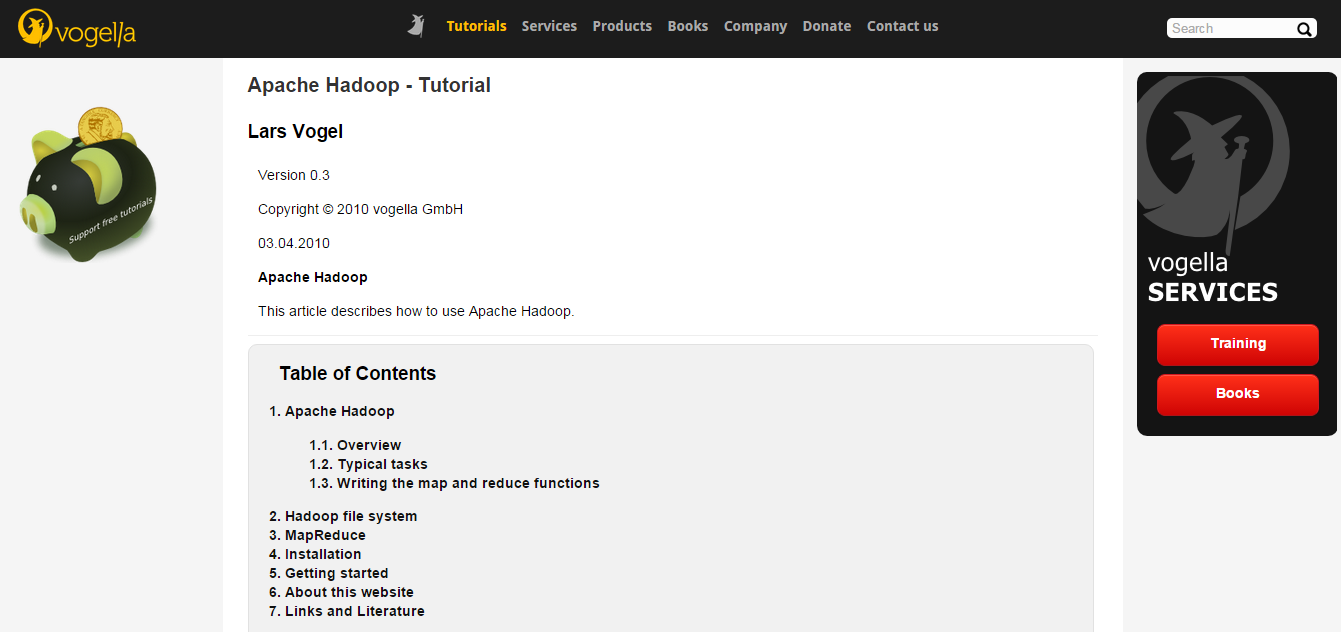
Task: Jump to 7. Links and Literature
Action: click(x=347, y=611)
